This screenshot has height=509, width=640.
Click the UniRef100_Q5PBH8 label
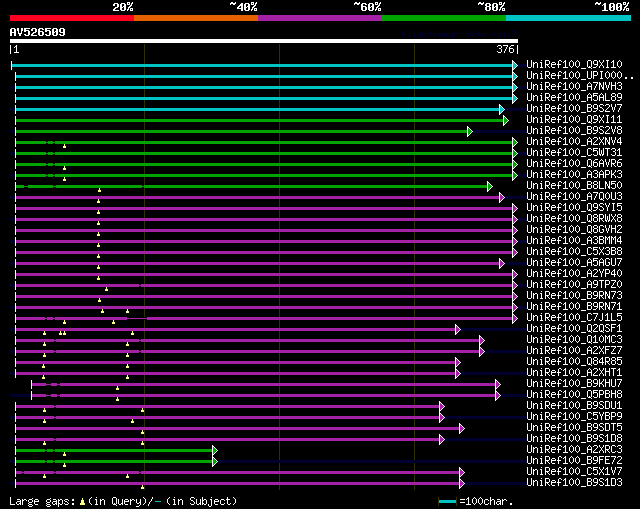click(x=574, y=395)
